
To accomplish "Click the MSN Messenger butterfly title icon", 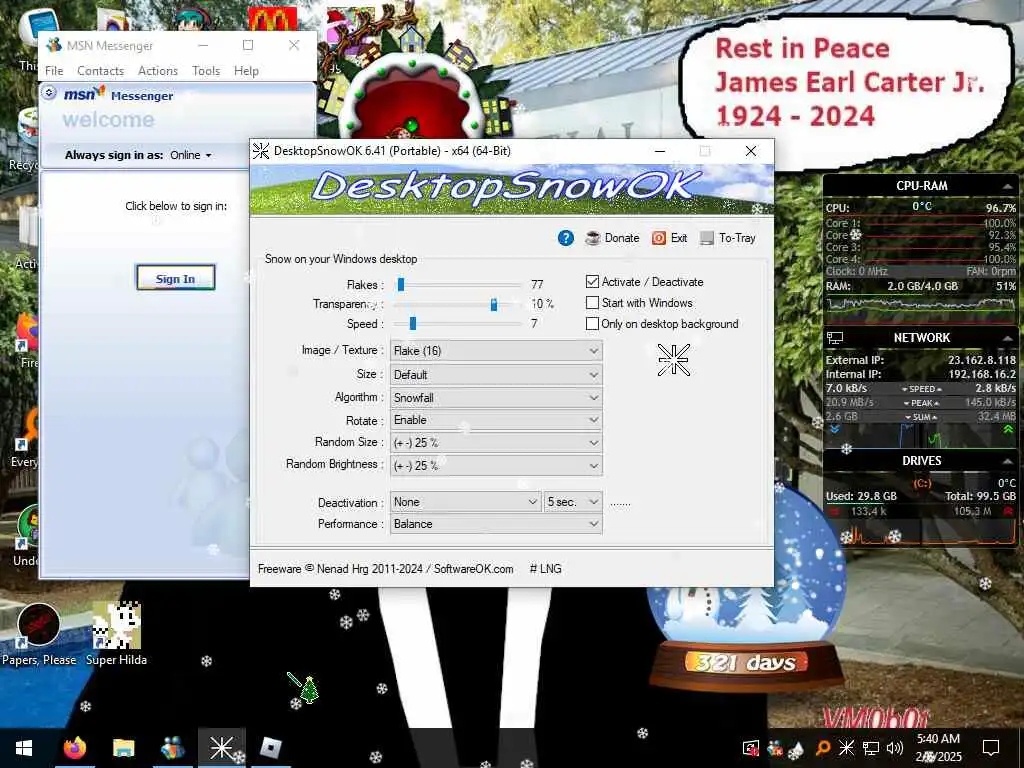I will tap(54, 45).
